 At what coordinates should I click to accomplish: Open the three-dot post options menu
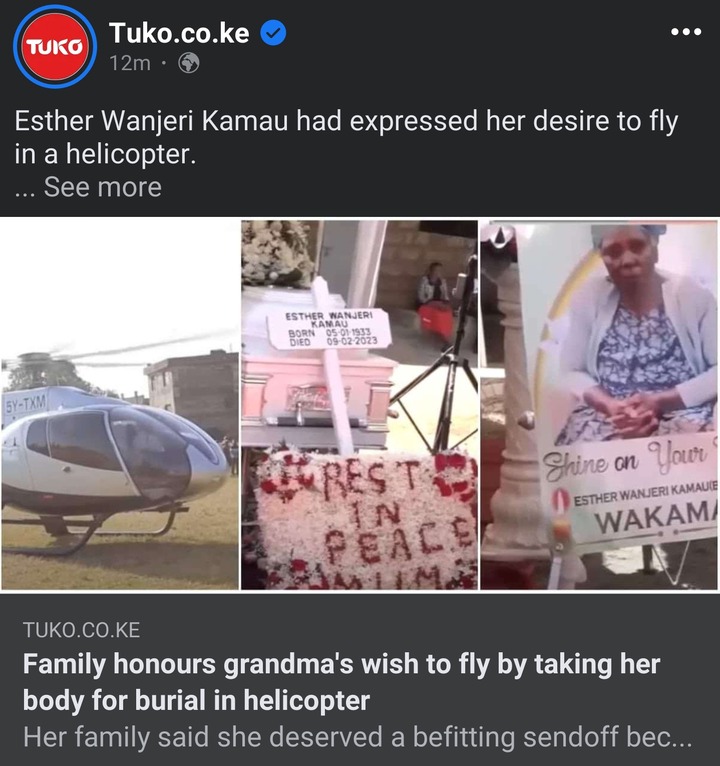(686, 32)
